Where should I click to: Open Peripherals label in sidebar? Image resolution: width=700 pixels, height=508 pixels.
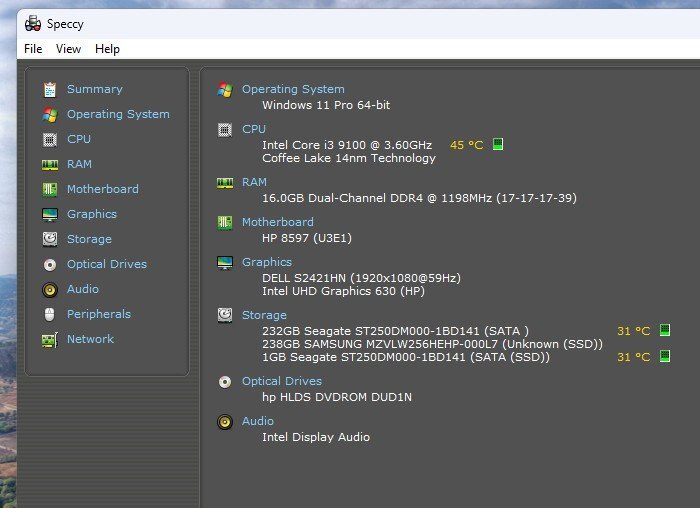pos(99,314)
